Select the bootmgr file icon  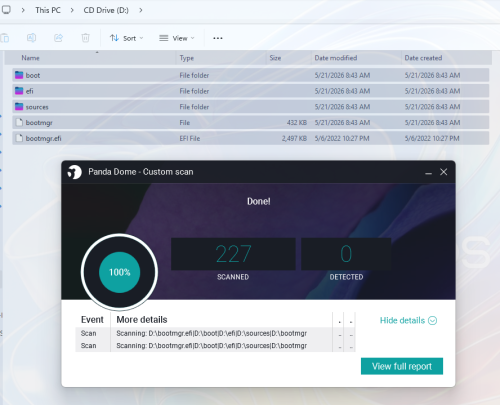point(19,123)
